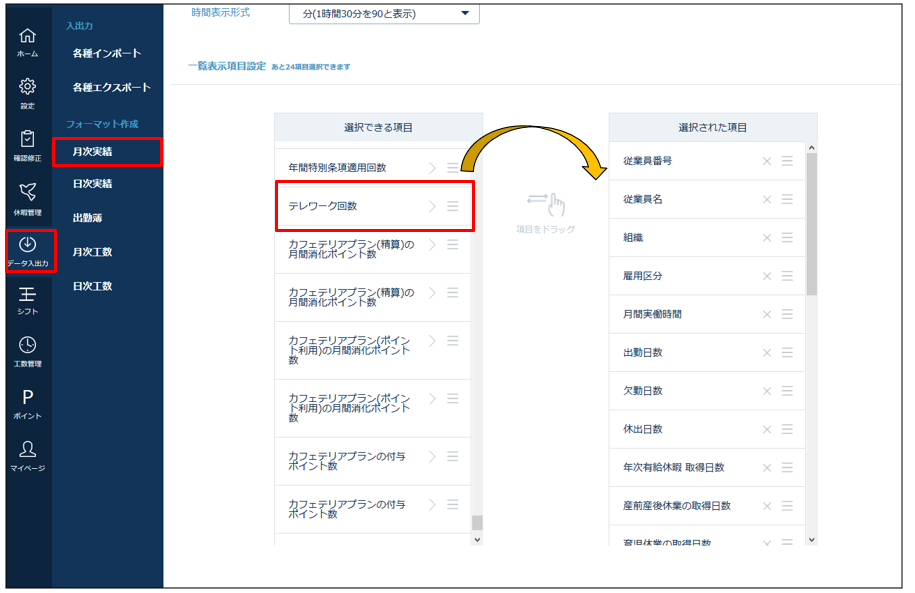
Task: Click scroll-down arrow of 選択された項目 list
Action: click(x=812, y=540)
